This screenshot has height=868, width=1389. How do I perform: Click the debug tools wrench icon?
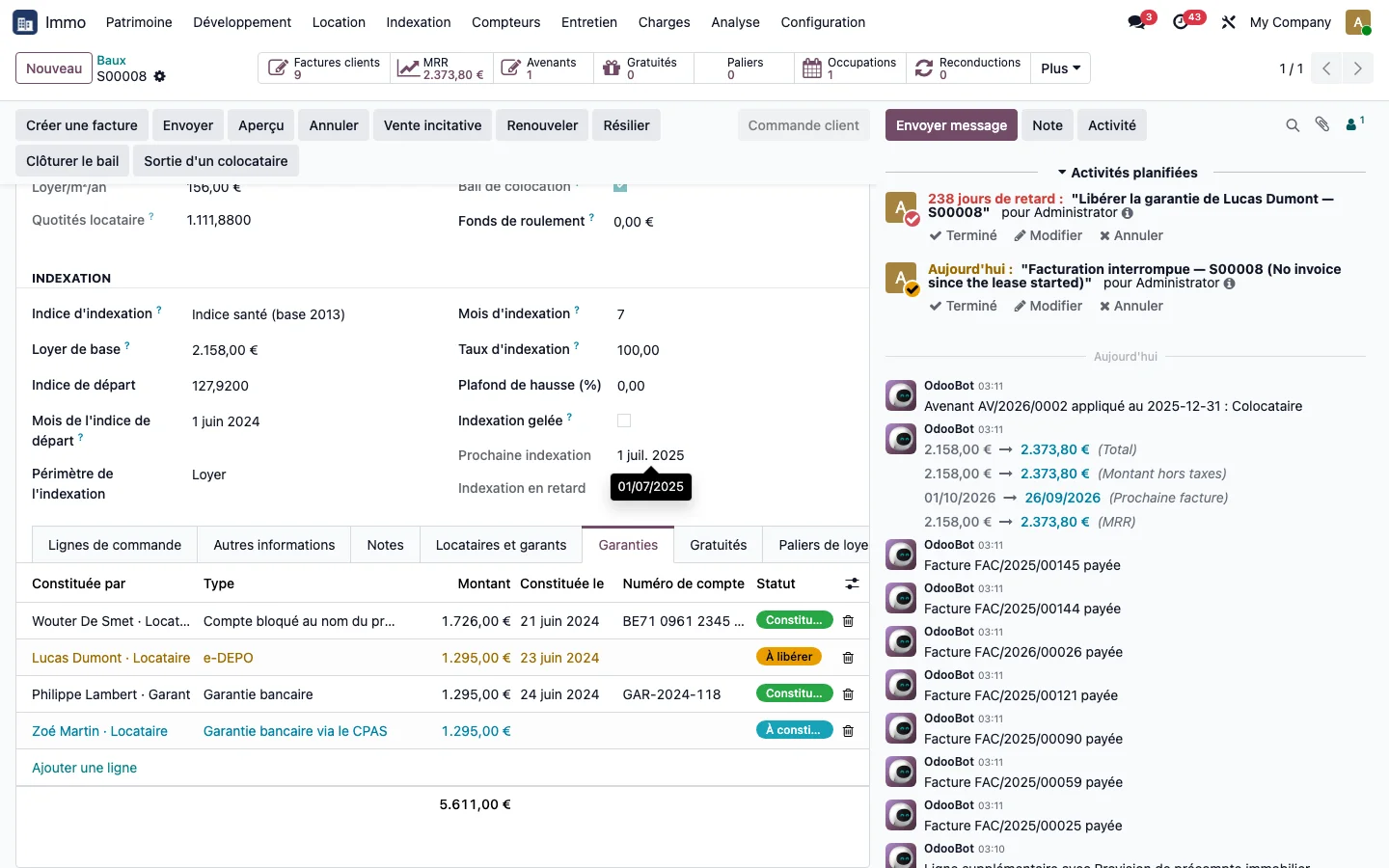(x=1228, y=22)
